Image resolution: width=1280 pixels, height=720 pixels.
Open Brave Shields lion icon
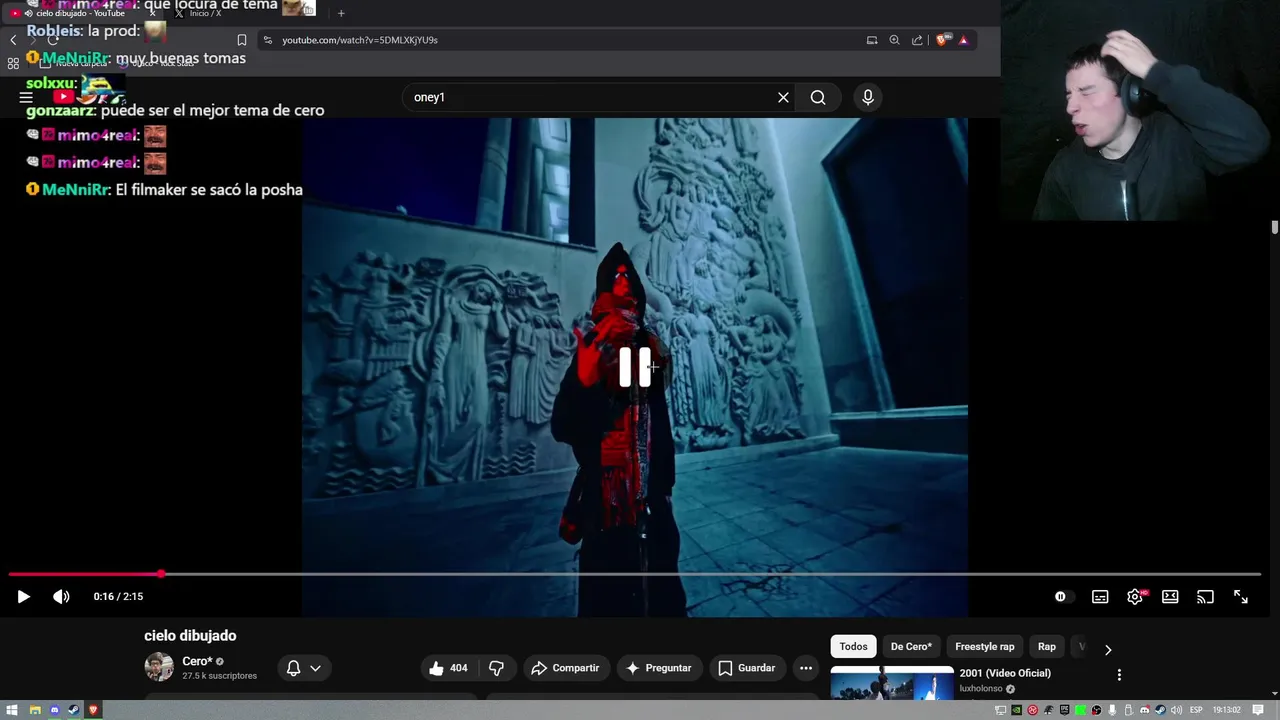pyautogui.click(x=942, y=40)
